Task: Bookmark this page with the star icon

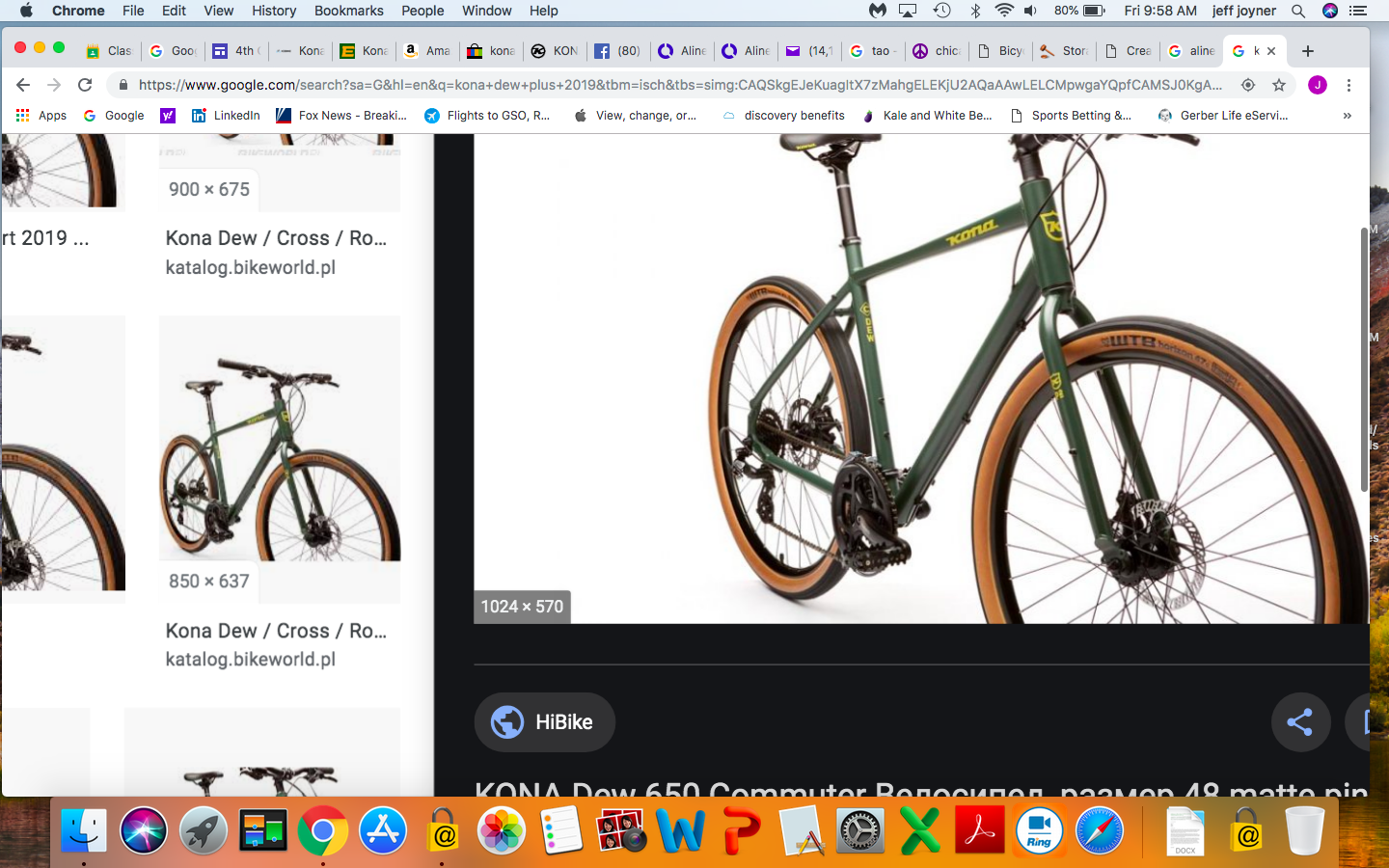Action: 1279,85
